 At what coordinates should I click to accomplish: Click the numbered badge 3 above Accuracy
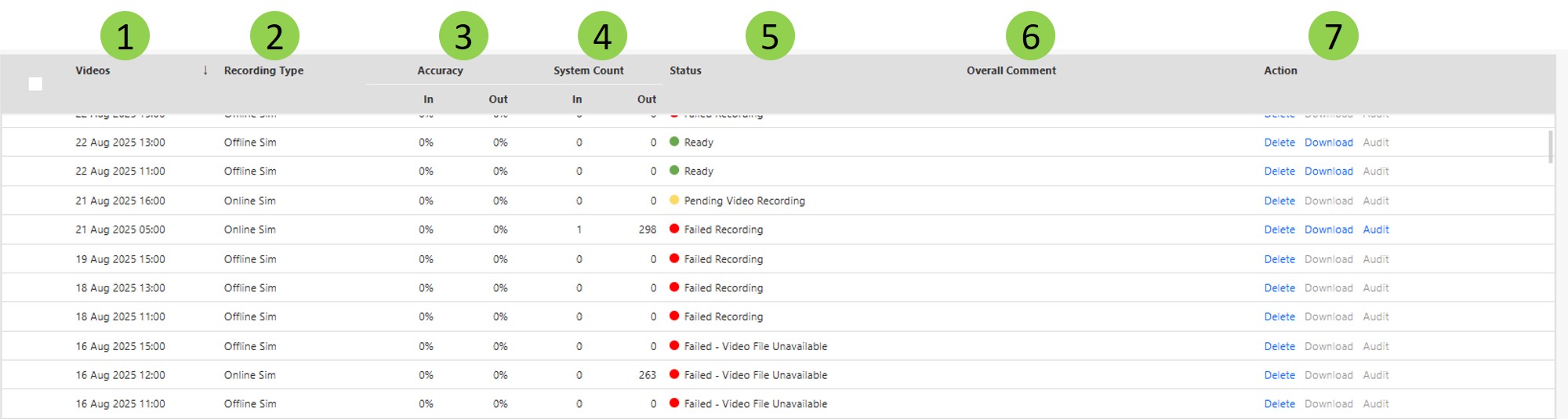[x=463, y=36]
